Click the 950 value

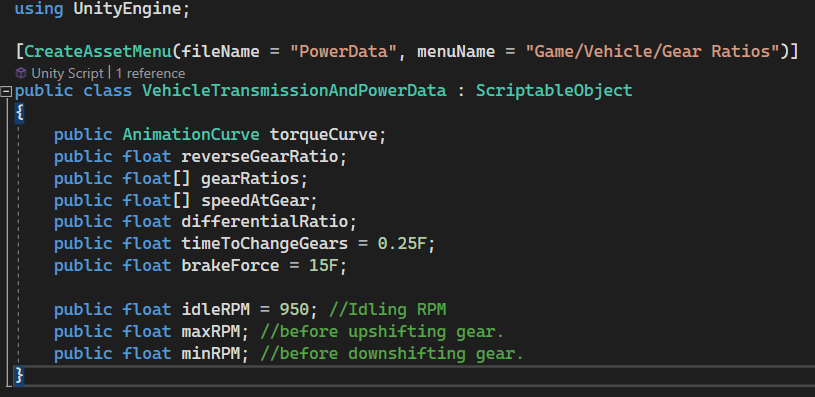tap(294, 310)
